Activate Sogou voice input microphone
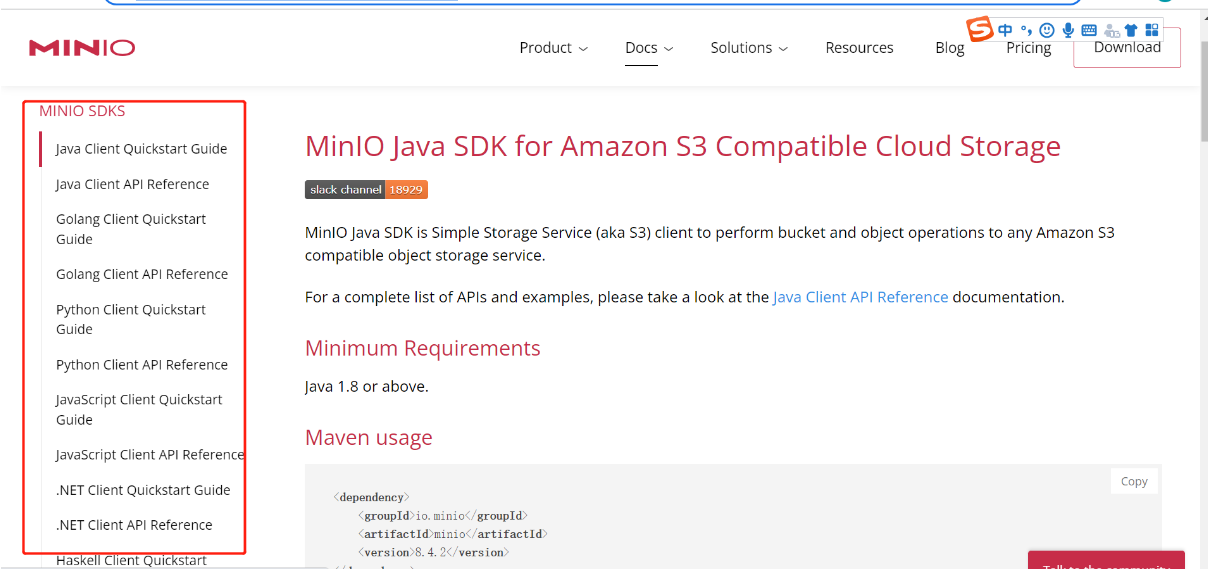The height and width of the screenshot is (569, 1208). 1068,30
